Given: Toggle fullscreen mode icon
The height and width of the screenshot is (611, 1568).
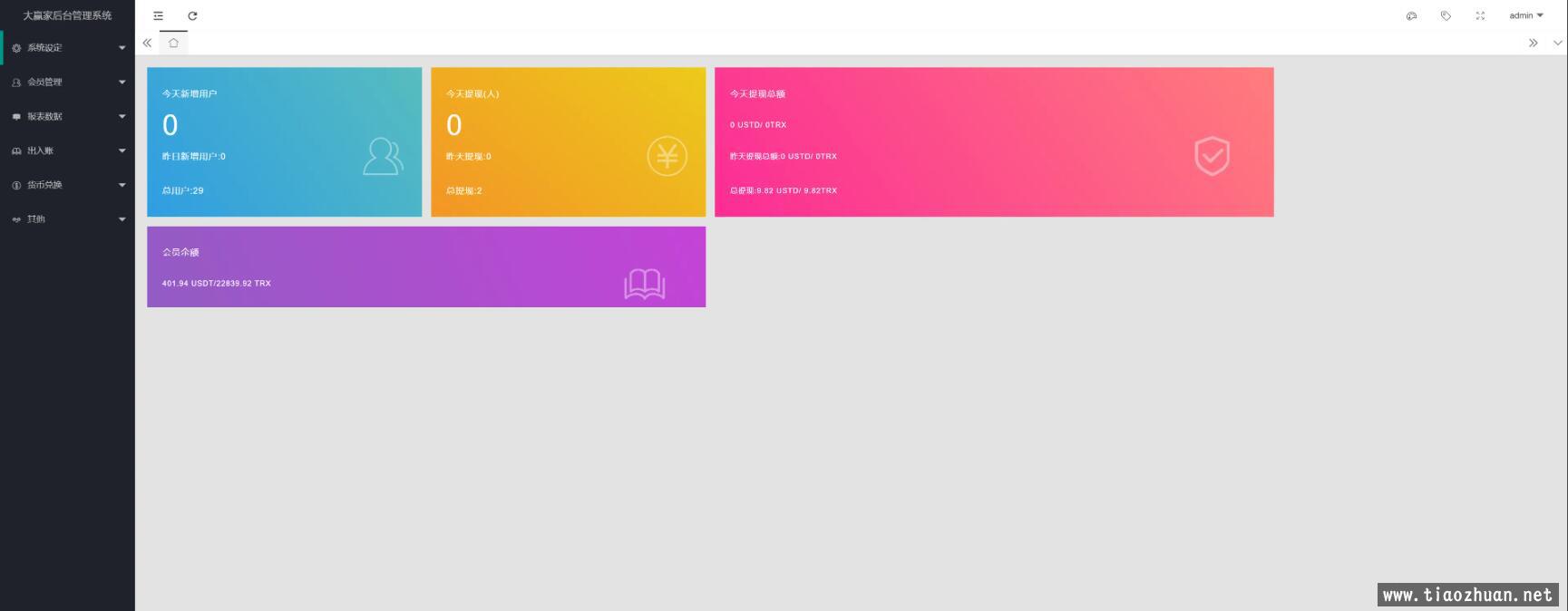Looking at the screenshot, I should tap(1480, 15).
